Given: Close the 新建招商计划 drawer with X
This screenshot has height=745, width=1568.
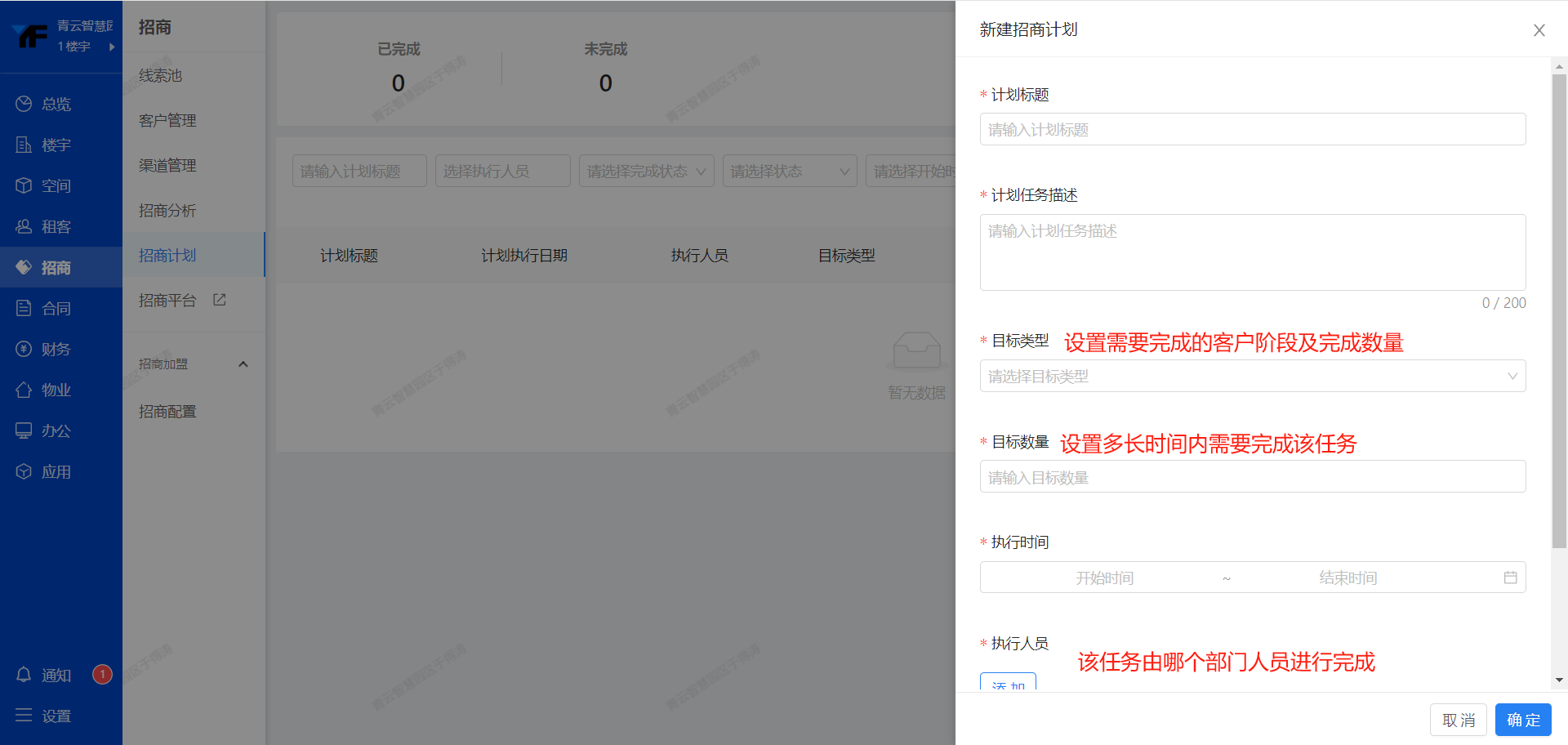Looking at the screenshot, I should 1539,30.
